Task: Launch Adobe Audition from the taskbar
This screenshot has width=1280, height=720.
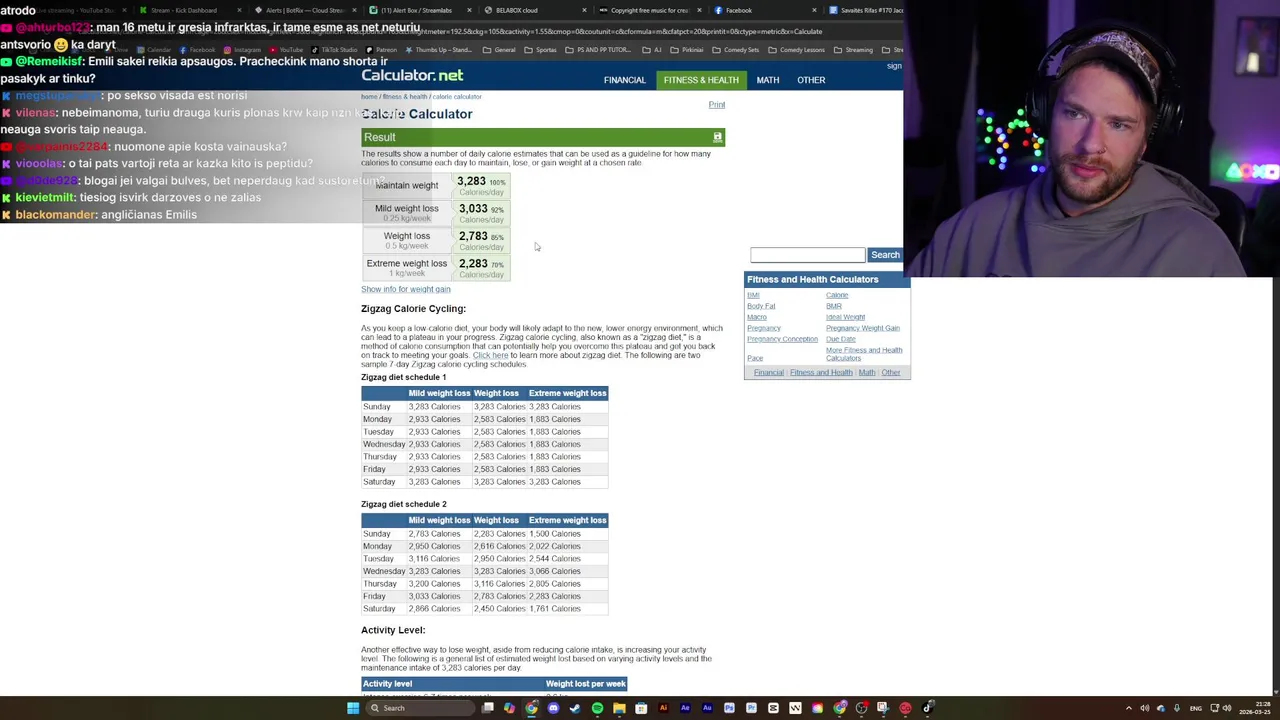Action: click(707, 708)
